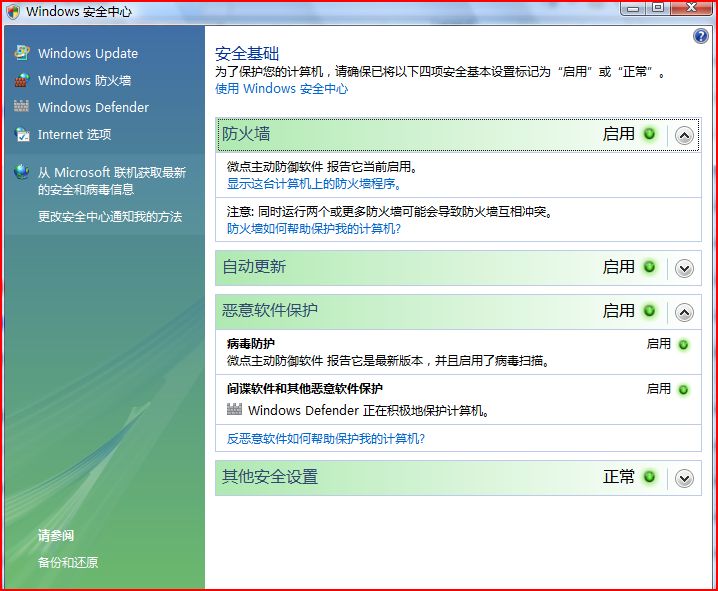Click text 微点主动防御软件 报告它当前启用
The height and width of the screenshot is (591, 718).
[x=322, y=167]
